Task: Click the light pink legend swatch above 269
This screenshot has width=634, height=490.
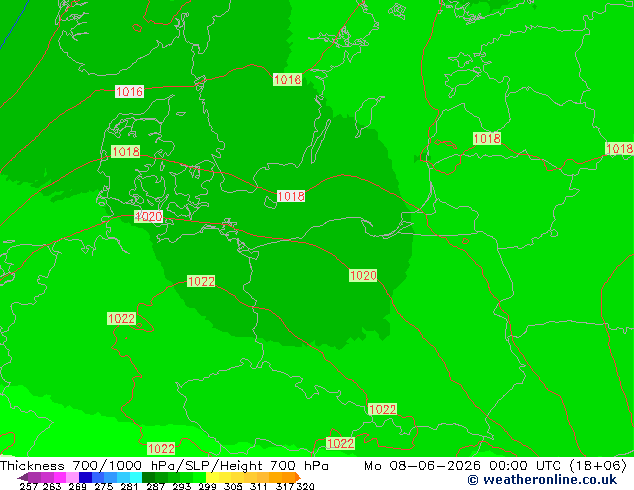Action: coord(72,477)
